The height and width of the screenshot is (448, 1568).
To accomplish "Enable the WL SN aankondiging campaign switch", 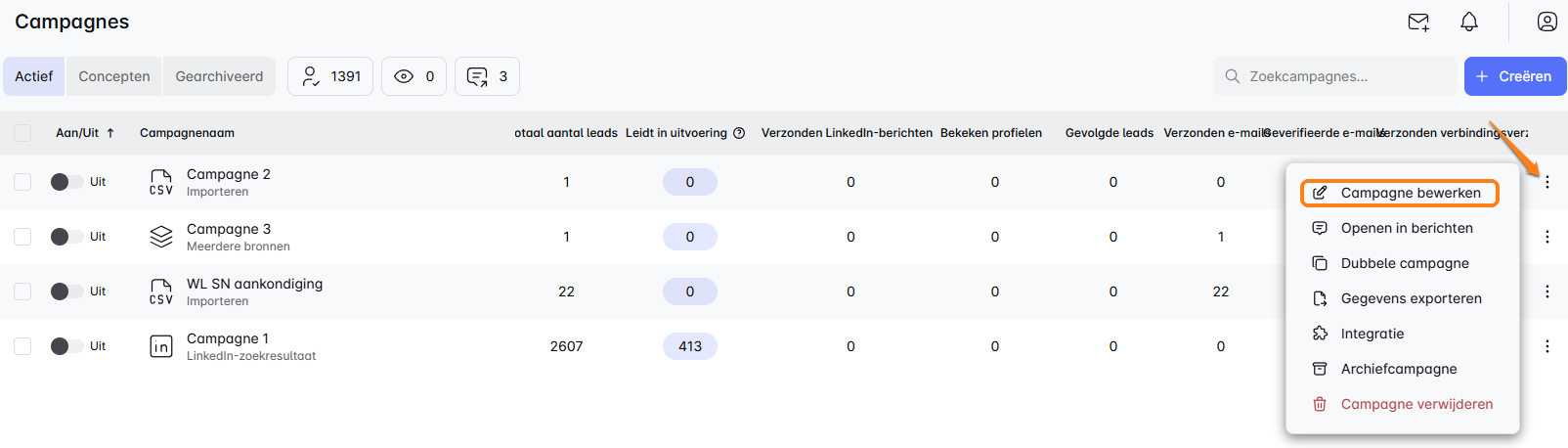I will tap(66, 291).
